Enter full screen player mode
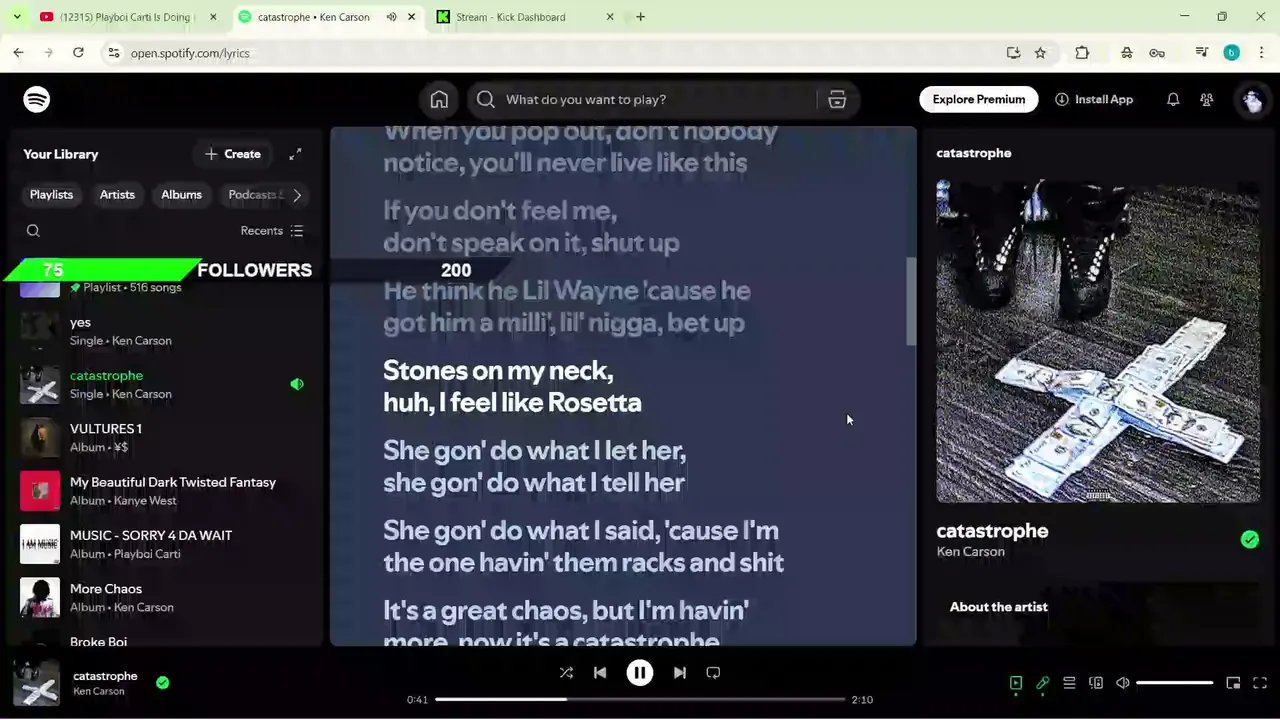The height and width of the screenshot is (720, 1280). coord(1260,683)
